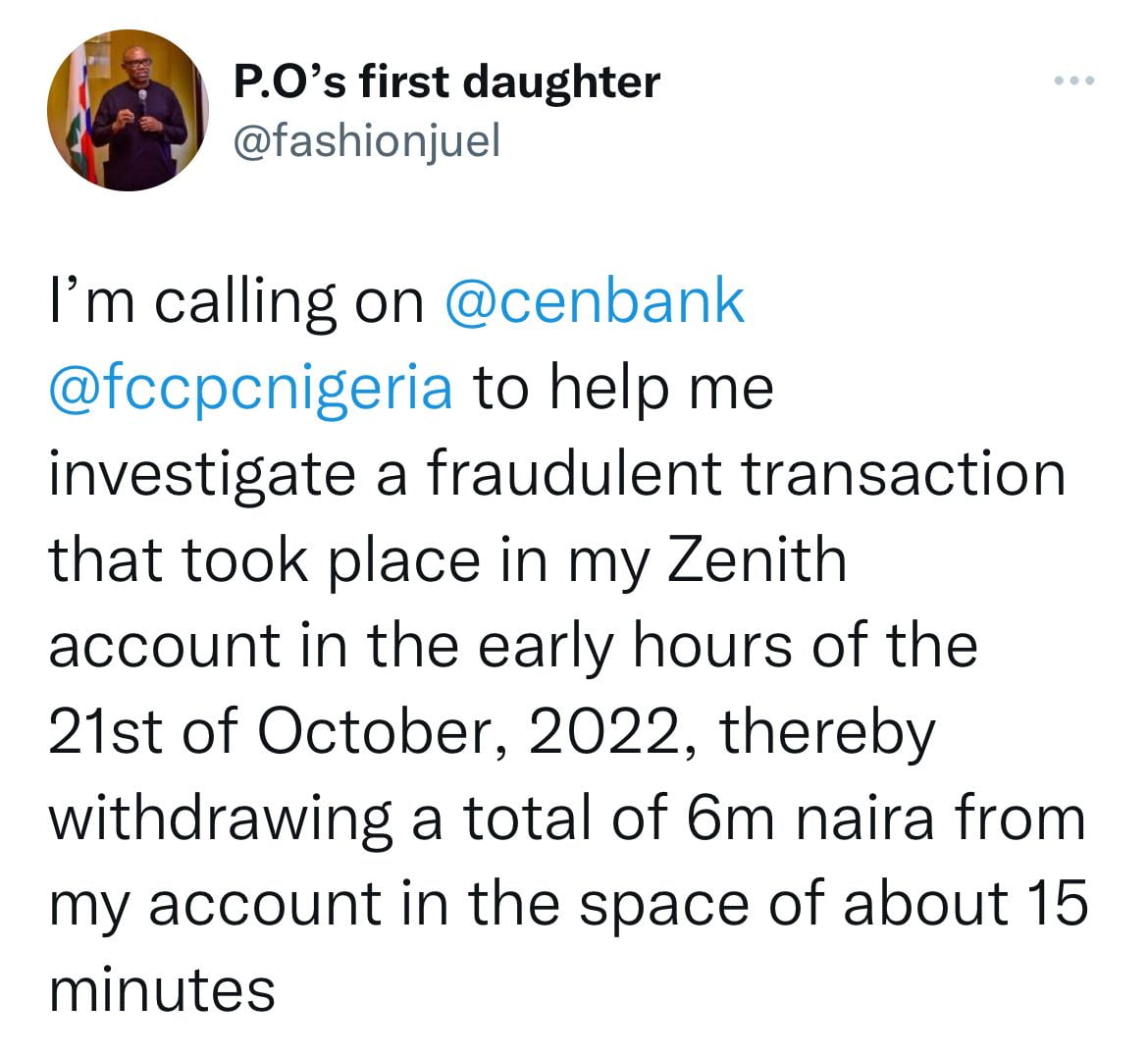
Task: Click the words to help me
Action: pos(623,390)
